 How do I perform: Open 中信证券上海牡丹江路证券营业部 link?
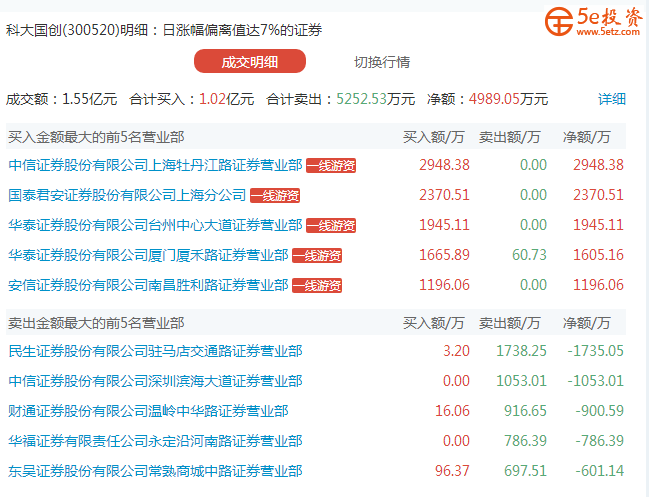pos(155,165)
